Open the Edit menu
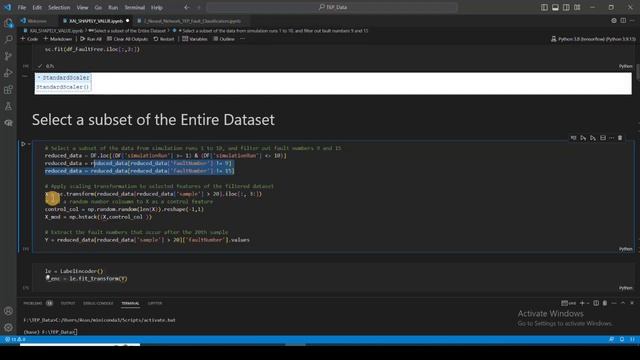 (x=37, y=7)
